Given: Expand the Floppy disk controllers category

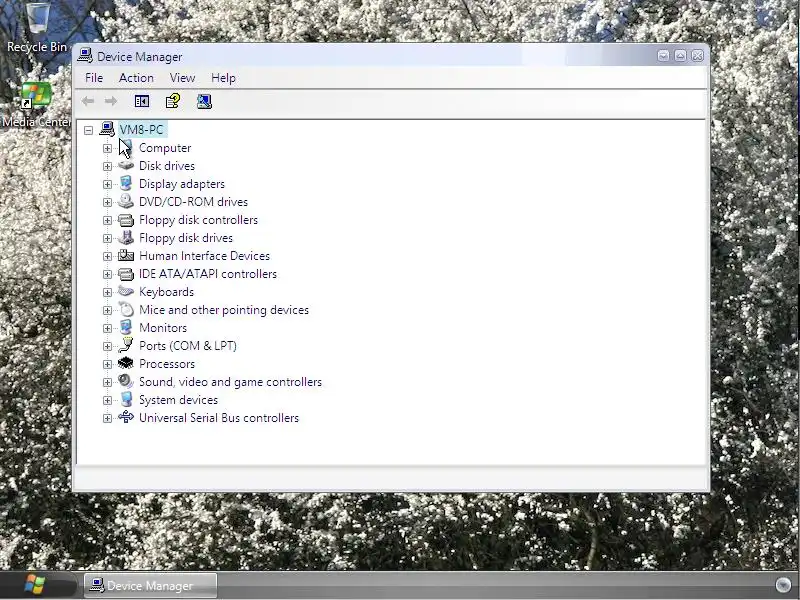Looking at the screenshot, I should [107, 220].
